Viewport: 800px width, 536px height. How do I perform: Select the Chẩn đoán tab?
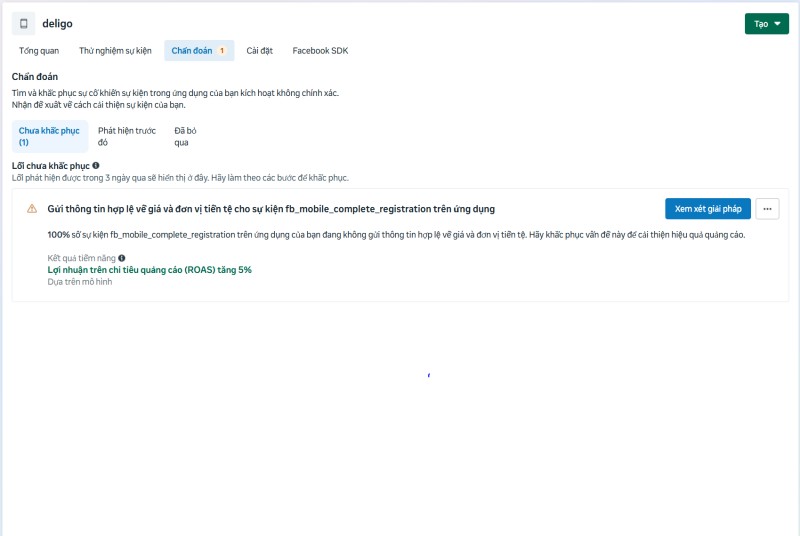pos(199,50)
